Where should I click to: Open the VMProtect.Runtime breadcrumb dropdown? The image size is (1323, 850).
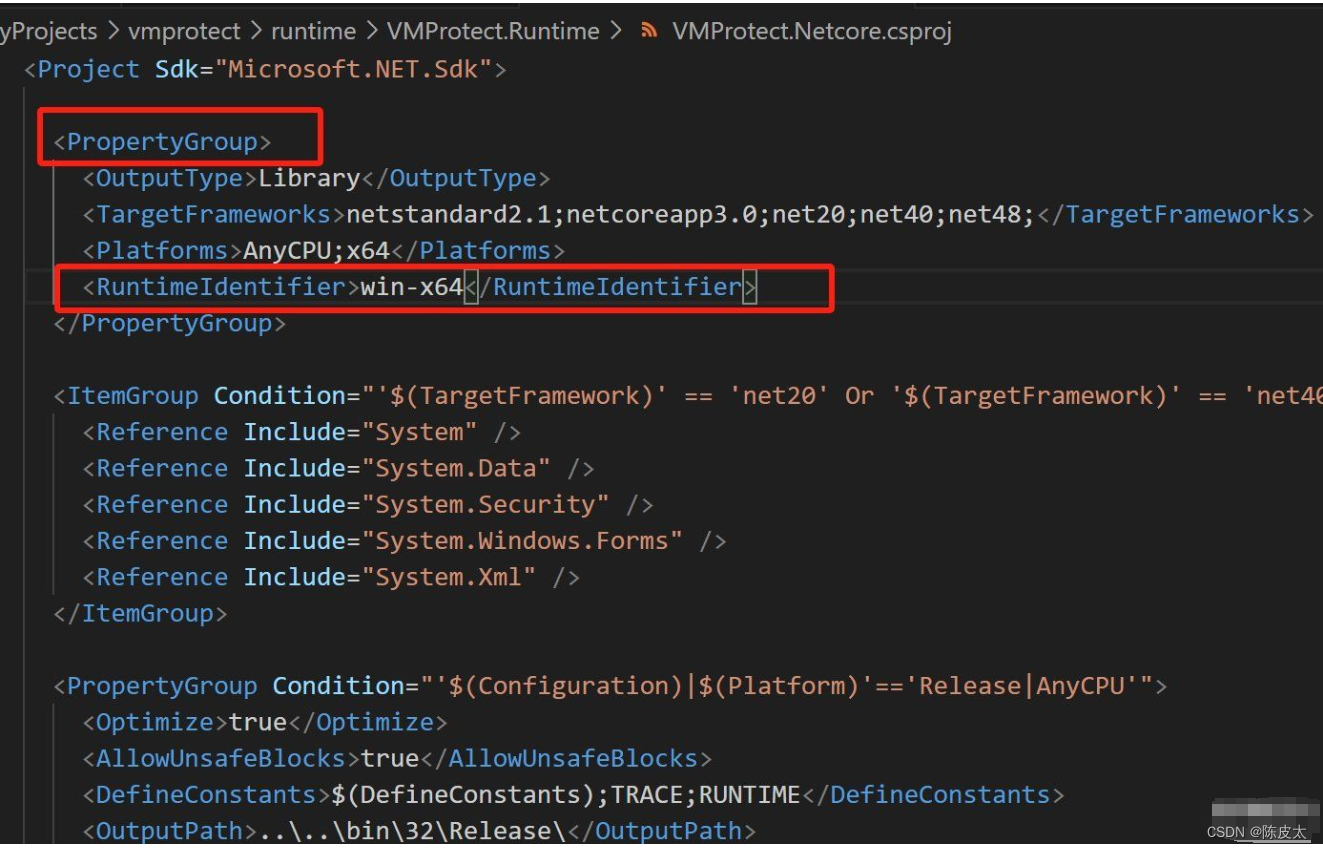[495, 30]
